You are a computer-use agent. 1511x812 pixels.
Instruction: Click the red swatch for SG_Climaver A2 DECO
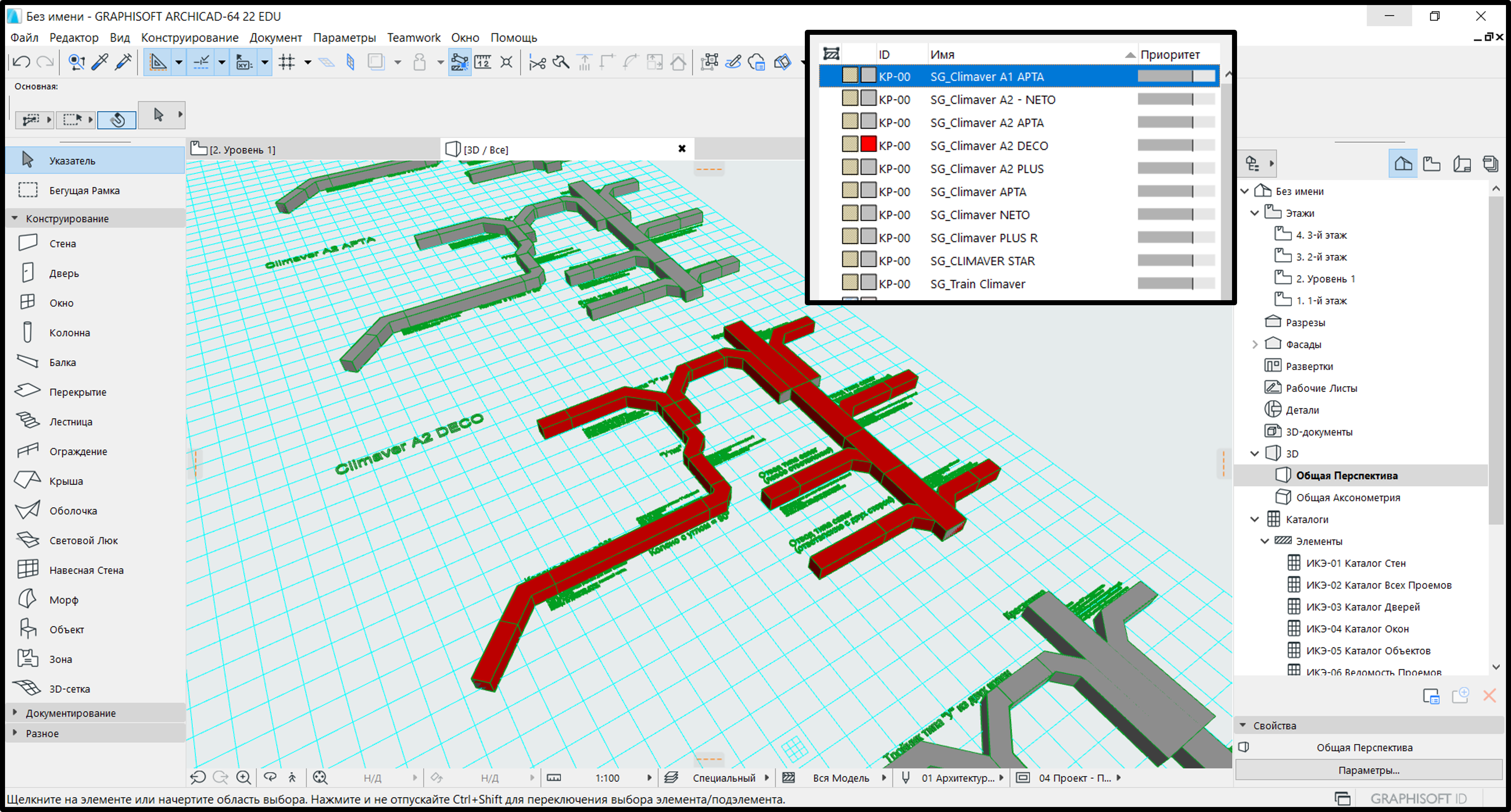[868, 144]
